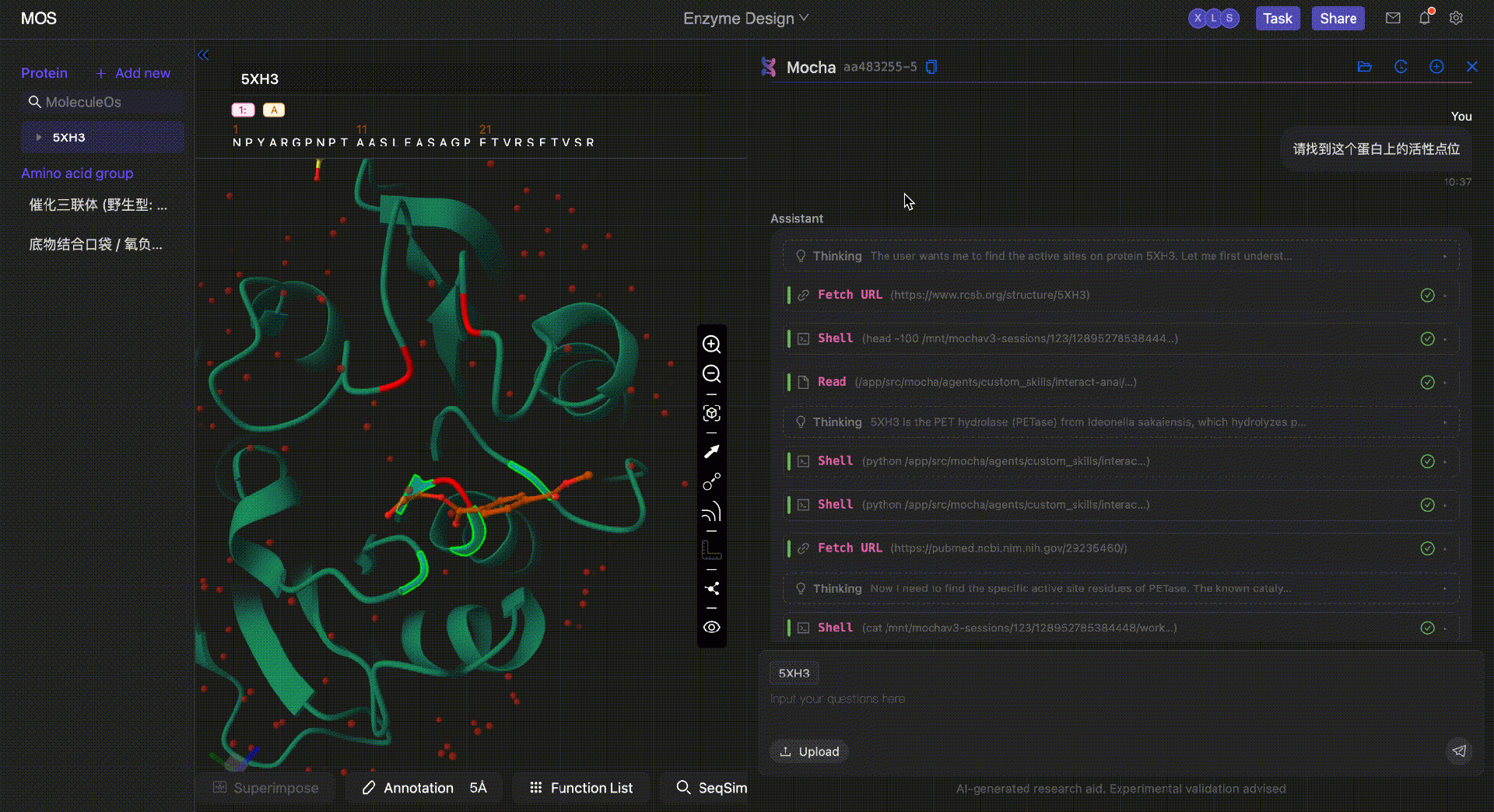The width and height of the screenshot is (1494, 812).
Task: Select the 催化三联体 amino acid group
Action: (x=98, y=205)
